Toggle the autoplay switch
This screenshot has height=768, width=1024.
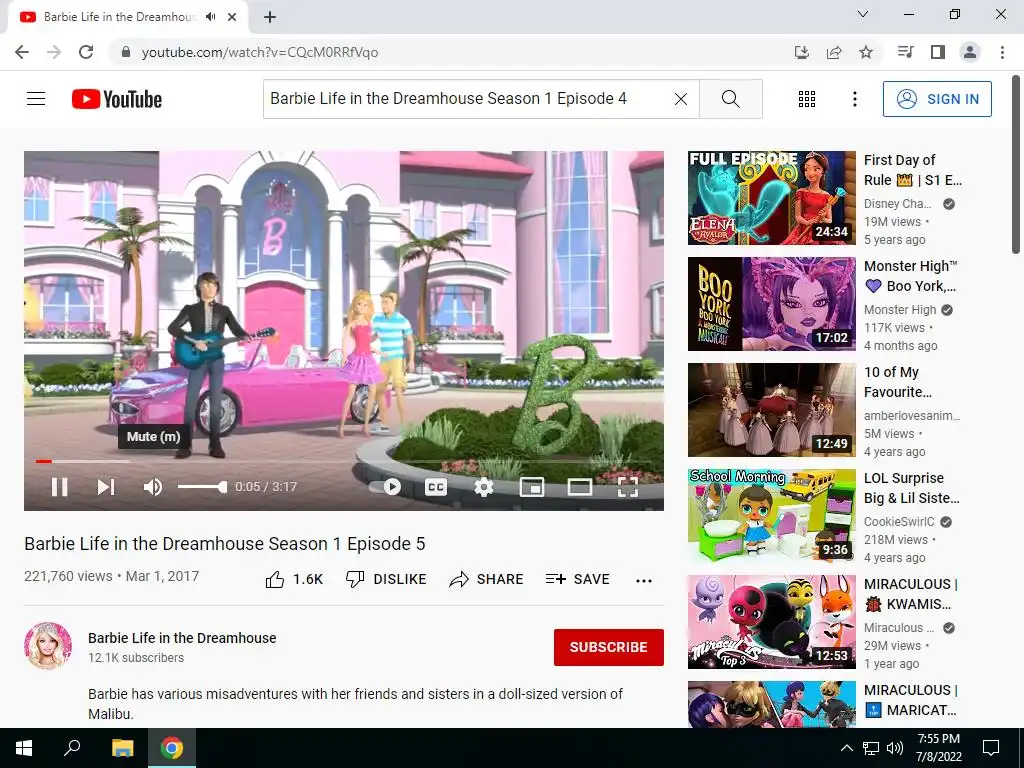coord(385,487)
